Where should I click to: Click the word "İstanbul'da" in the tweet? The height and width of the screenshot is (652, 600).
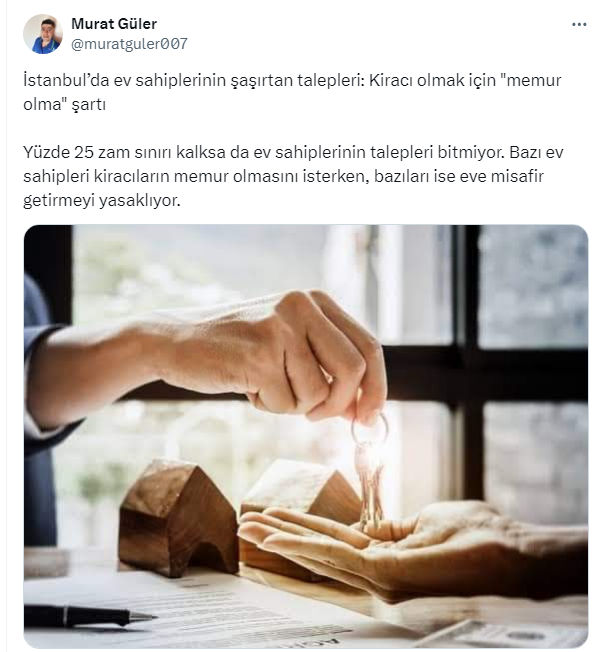(66, 80)
